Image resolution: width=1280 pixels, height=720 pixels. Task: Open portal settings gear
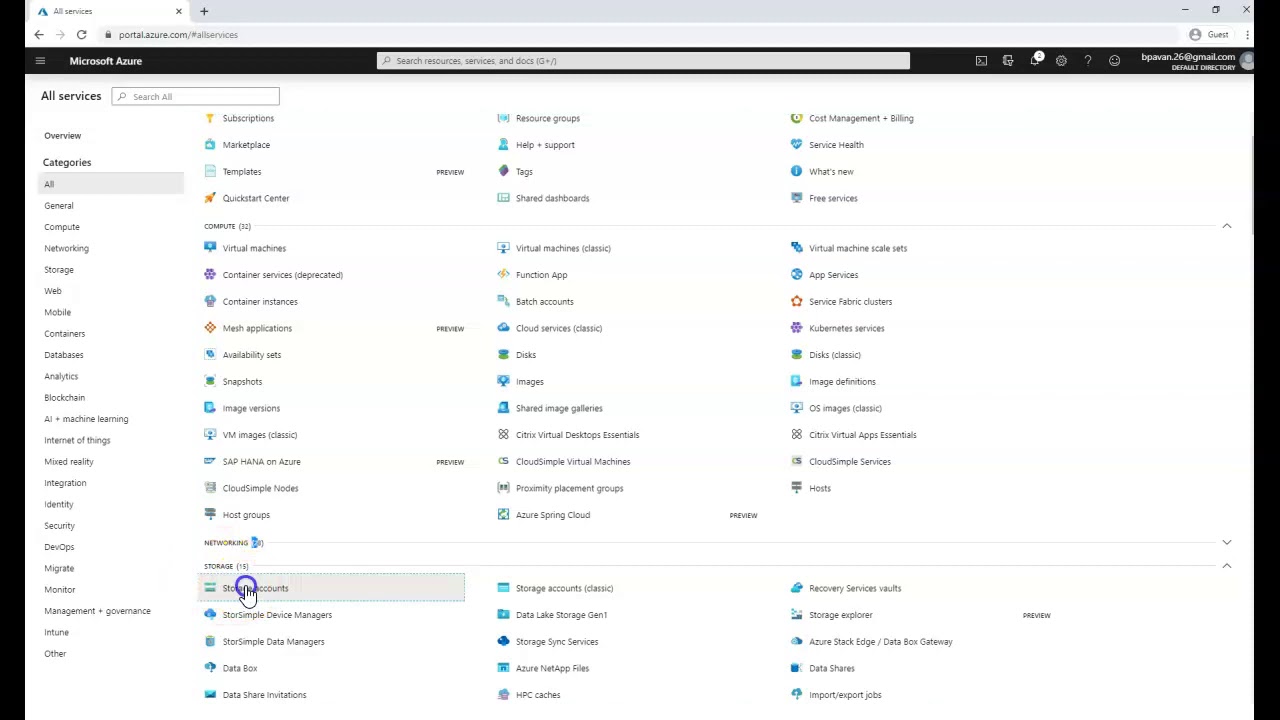click(x=1061, y=61)
